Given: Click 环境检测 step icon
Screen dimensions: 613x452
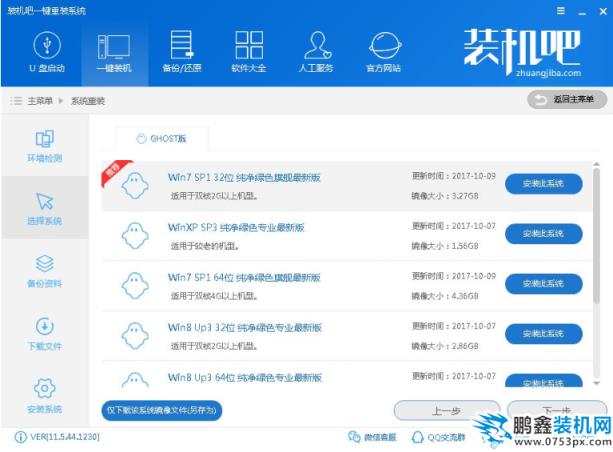Looking at the screenshot, I should (x=45, y=138).
